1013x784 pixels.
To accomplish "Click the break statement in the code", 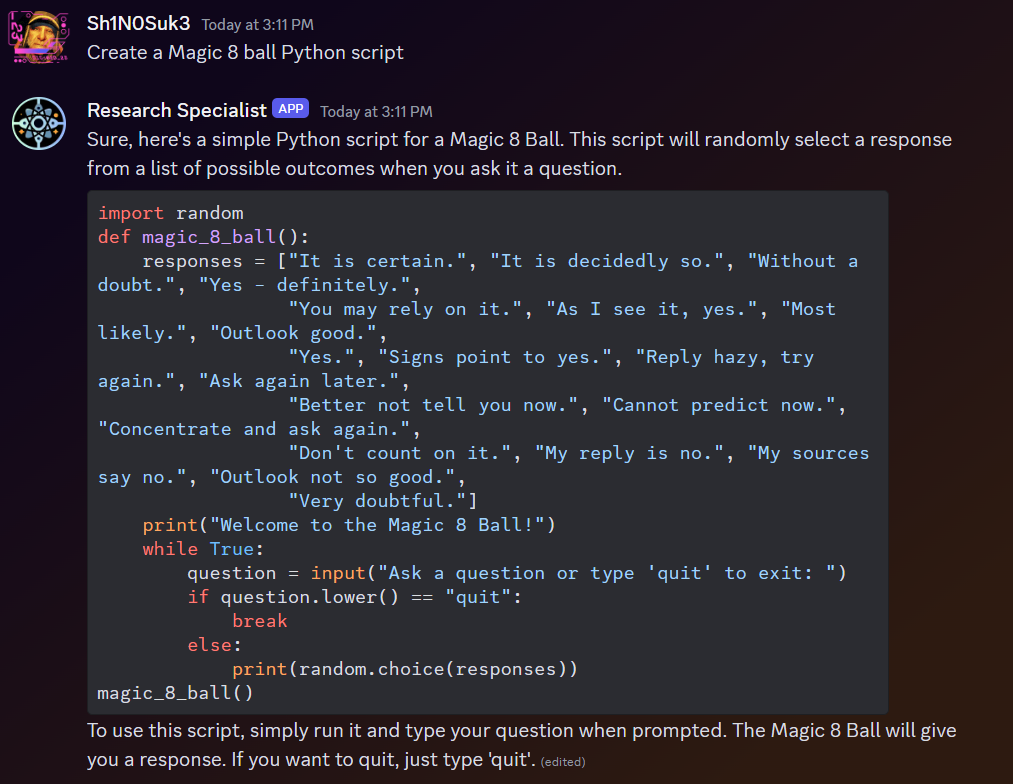I will (x=259, y=620).
